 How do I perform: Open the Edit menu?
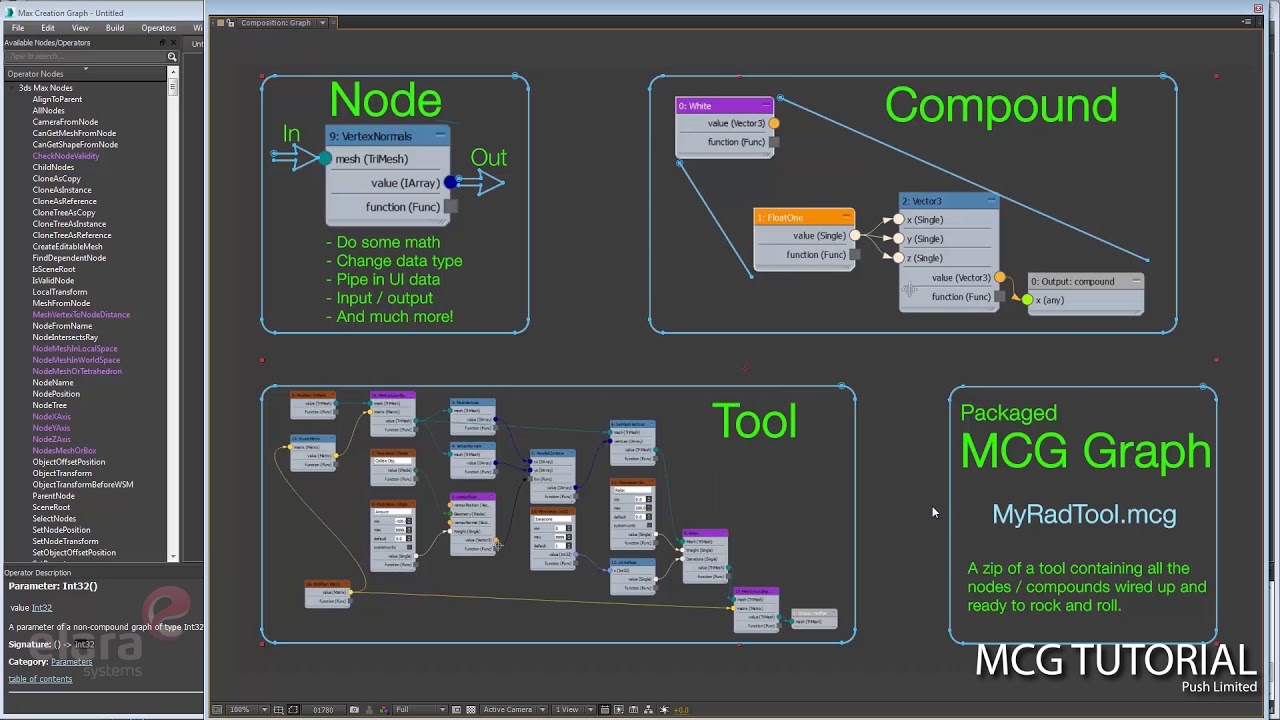pos(48,28)
